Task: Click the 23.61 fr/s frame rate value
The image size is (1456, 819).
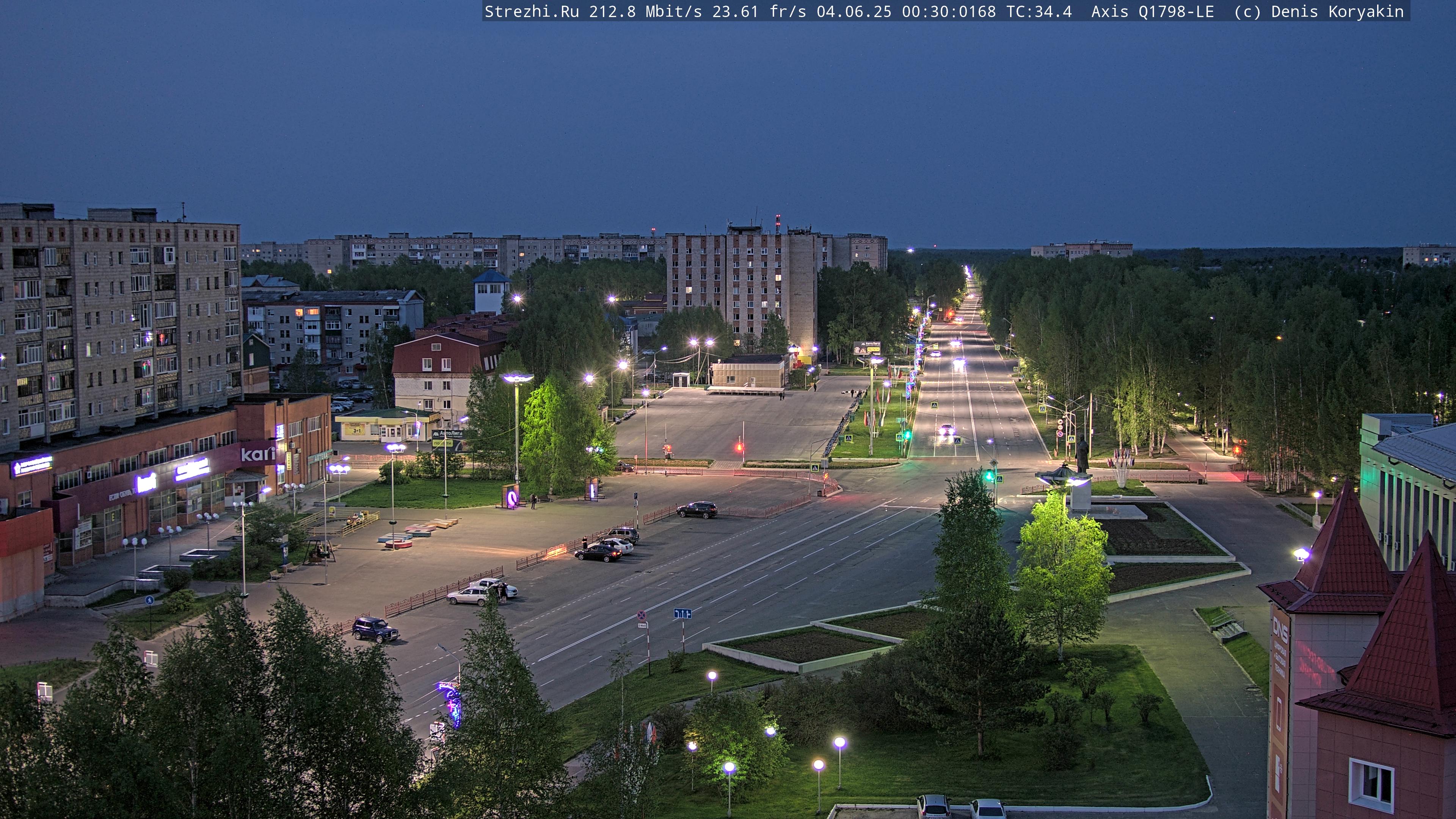Action: pyautogui.click(x=759, y=11)
